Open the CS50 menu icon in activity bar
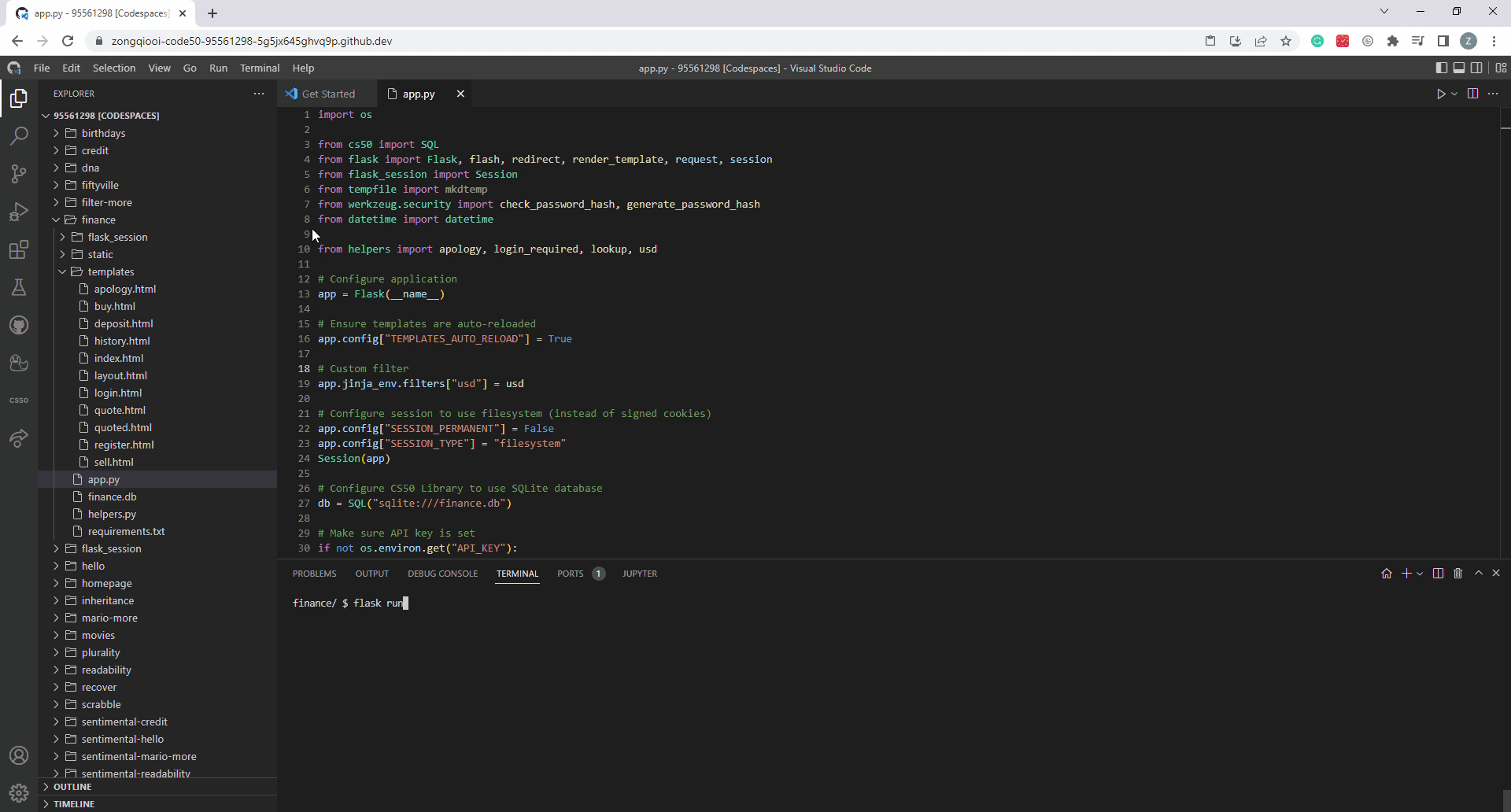The width and height of the screenshot is (1511, 812). pyautogui.click(x=19, y=400)
